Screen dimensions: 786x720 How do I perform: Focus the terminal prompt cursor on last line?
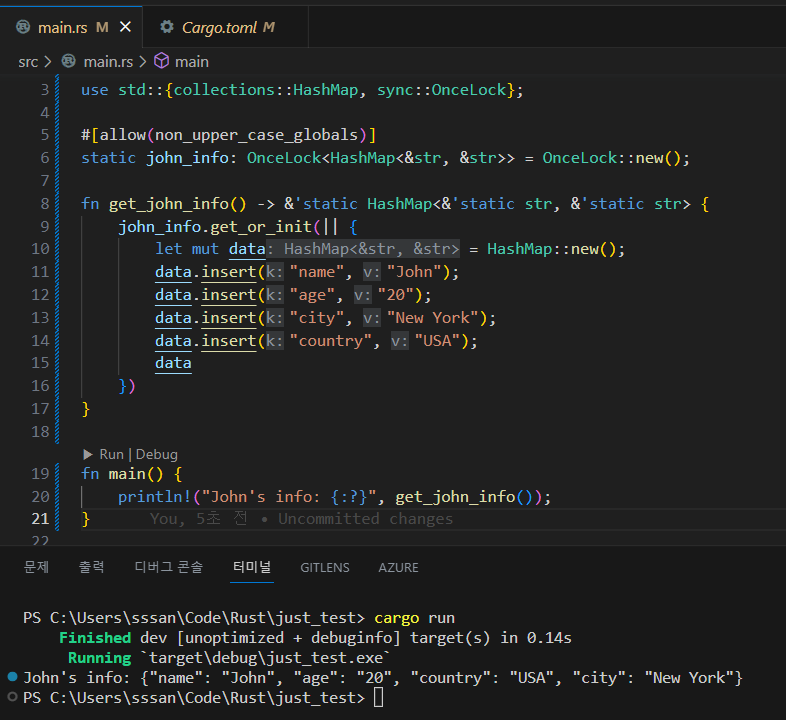377,697
